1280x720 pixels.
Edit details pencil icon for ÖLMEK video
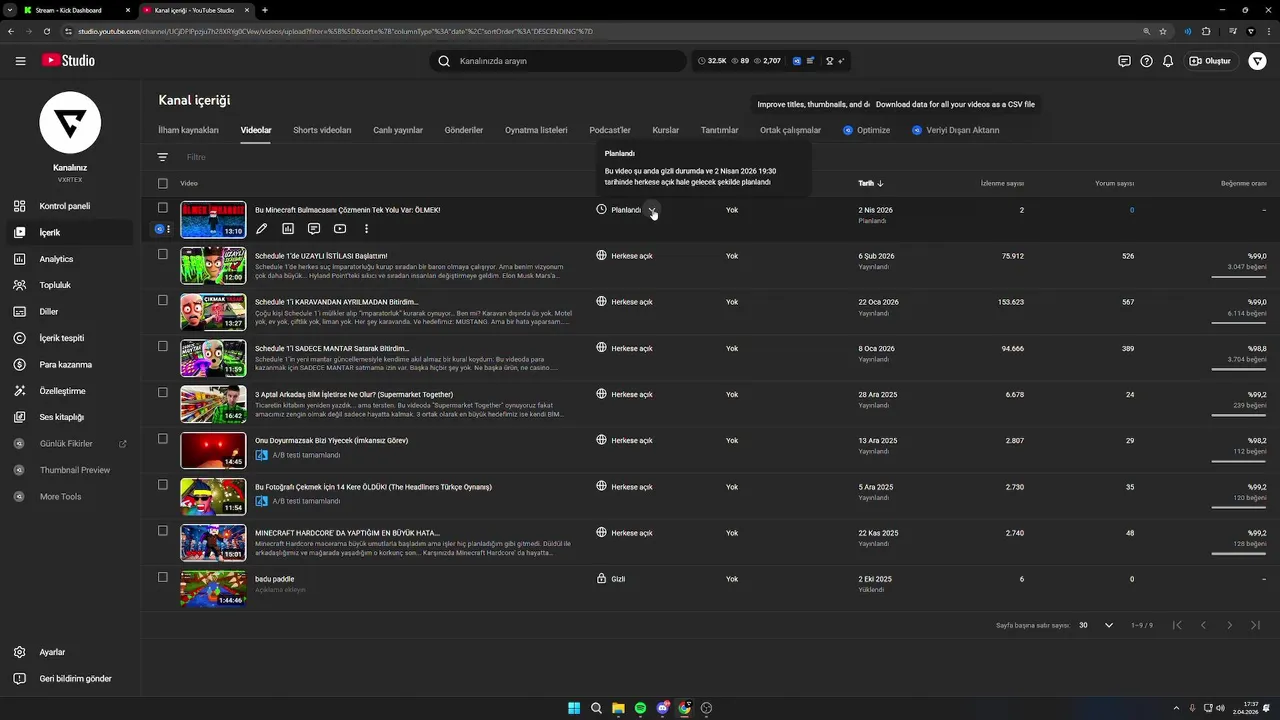click(x=262, y=229)
